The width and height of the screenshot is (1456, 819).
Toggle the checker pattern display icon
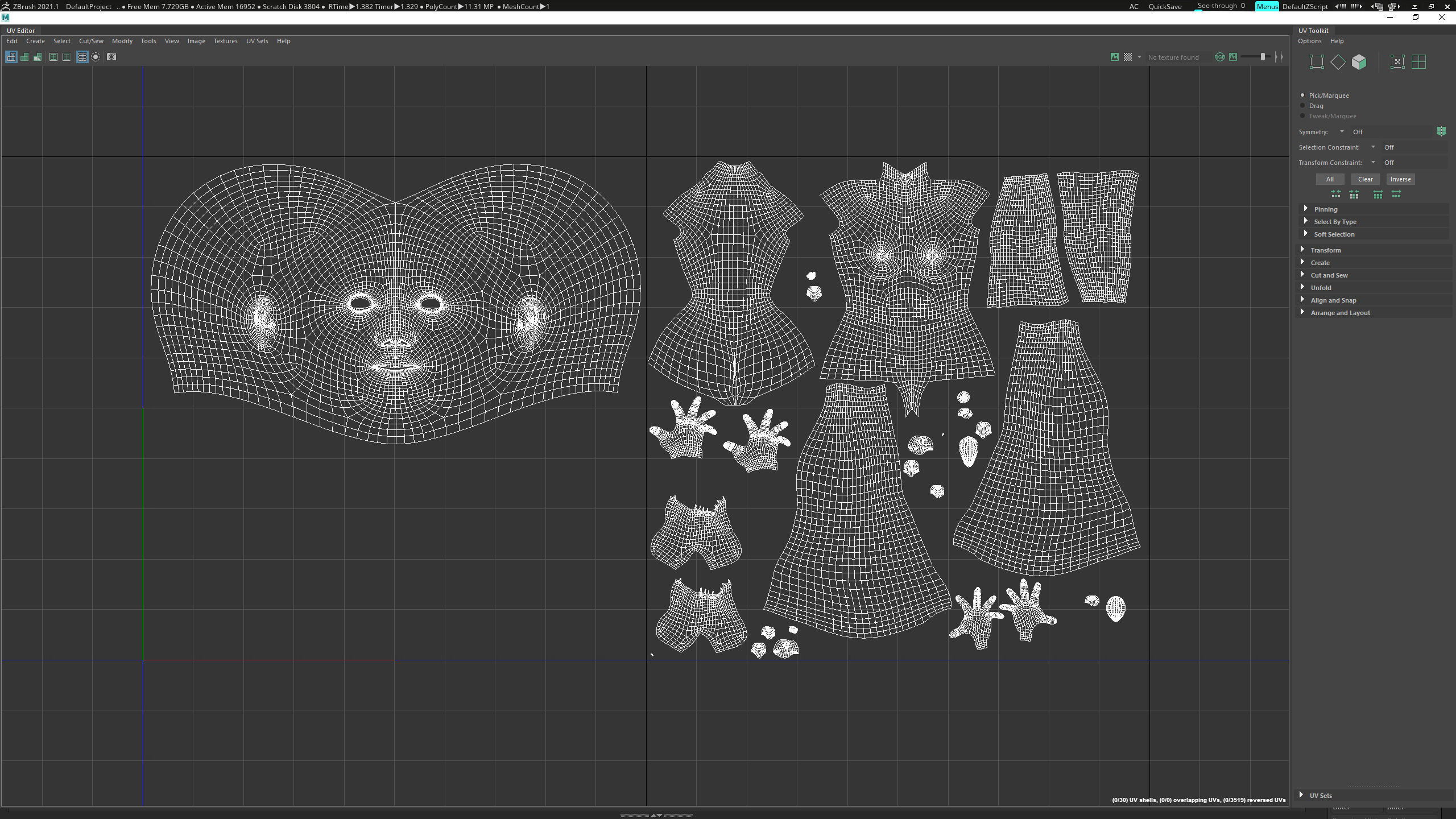click(1127, 57)
